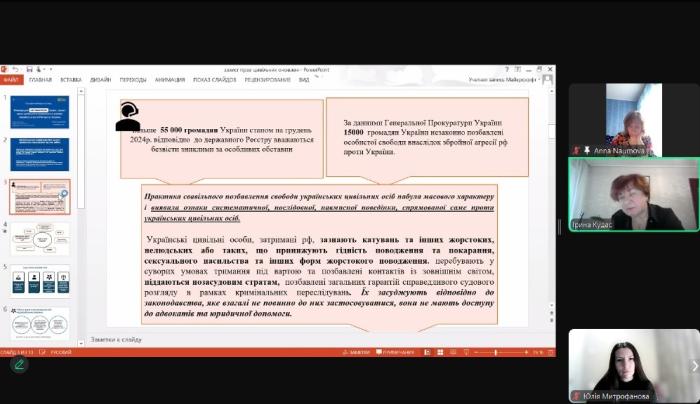700x404 pixels.
Task: Toggle the Заметки (Notes) pane button
Action: point(356,352)
